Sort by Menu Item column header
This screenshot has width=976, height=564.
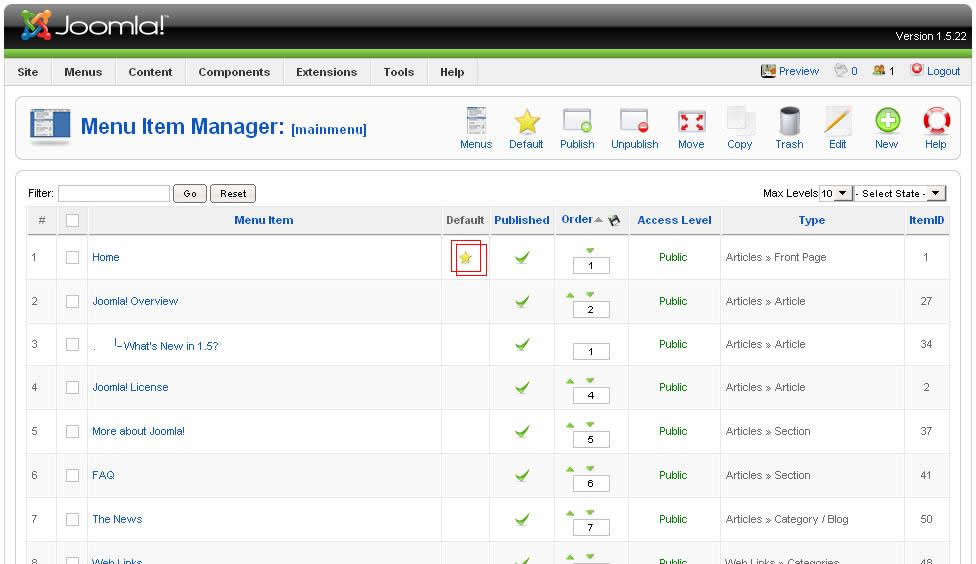(263, 220)
